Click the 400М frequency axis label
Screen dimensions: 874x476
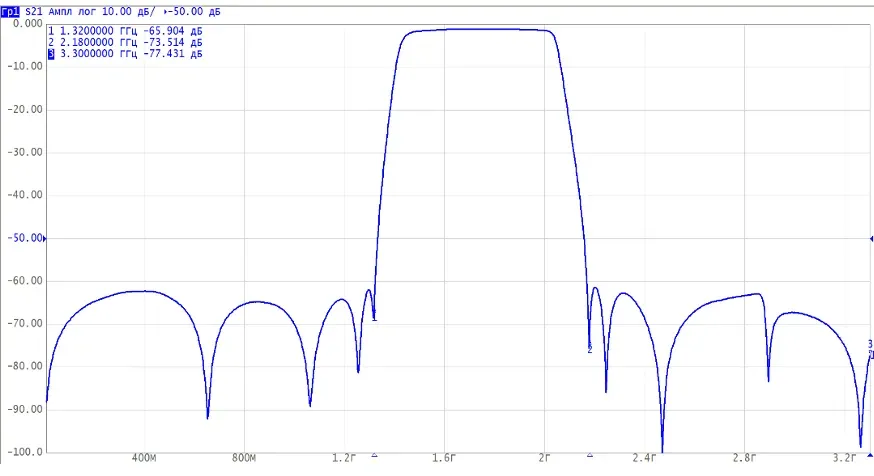(144, 458)
